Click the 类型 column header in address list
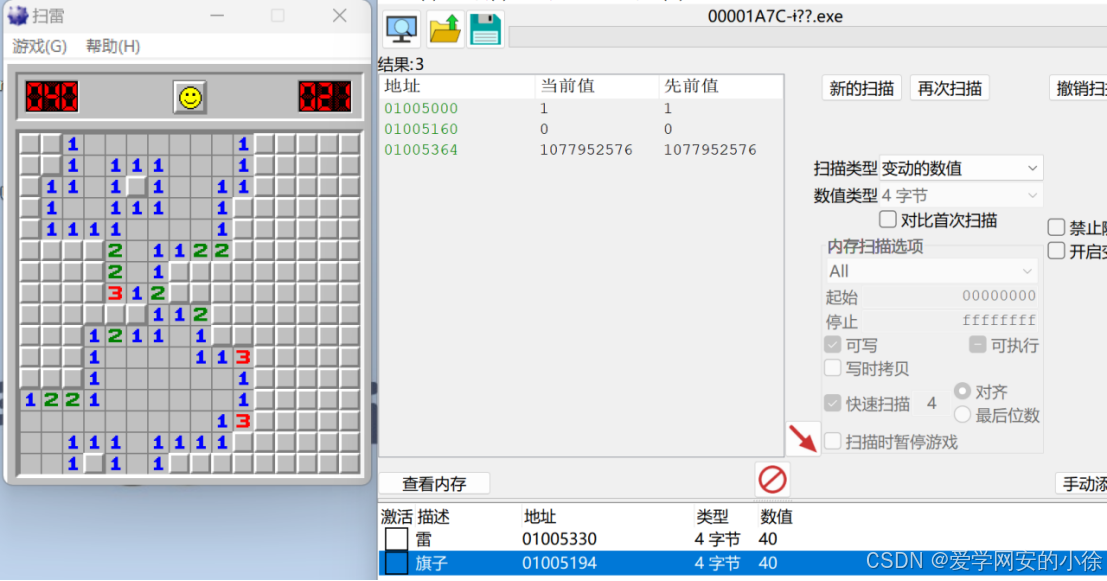 712,517
